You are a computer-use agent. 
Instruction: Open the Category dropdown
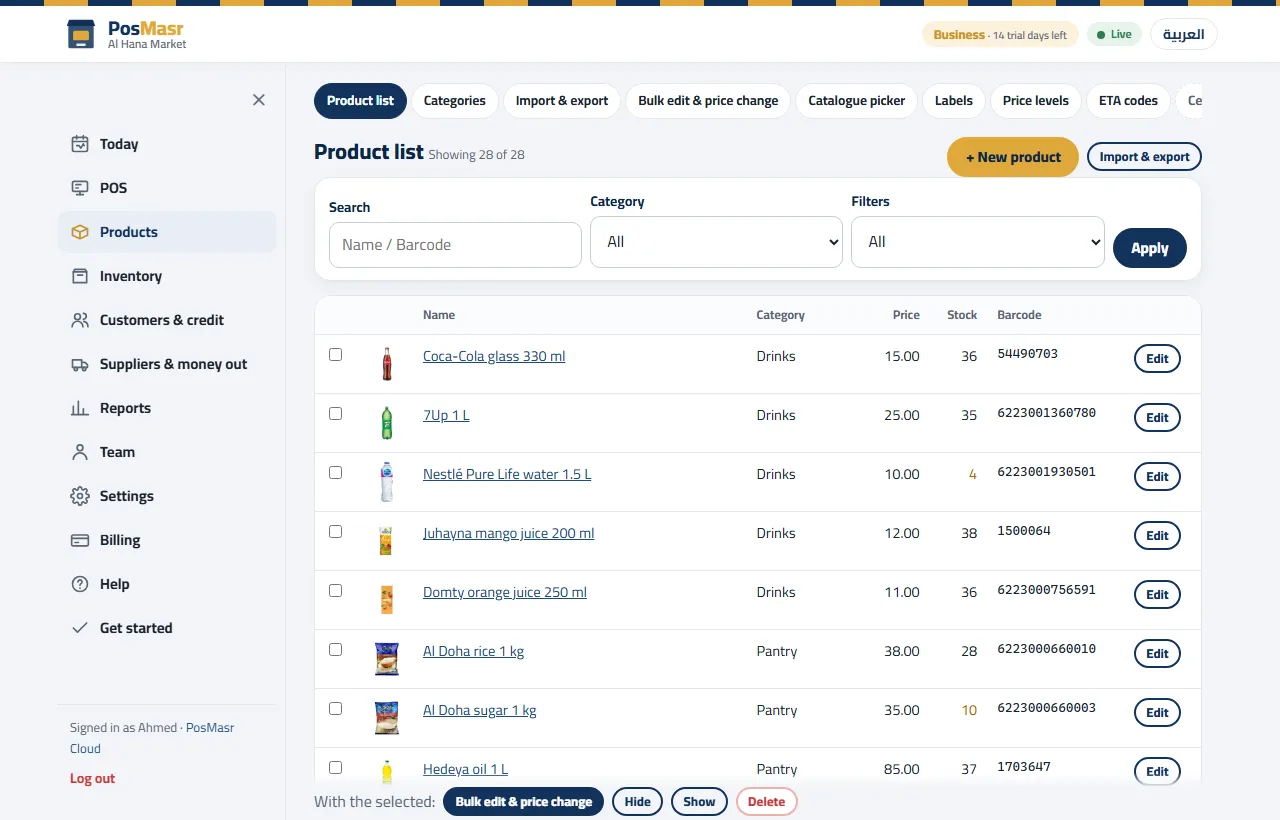716,242
